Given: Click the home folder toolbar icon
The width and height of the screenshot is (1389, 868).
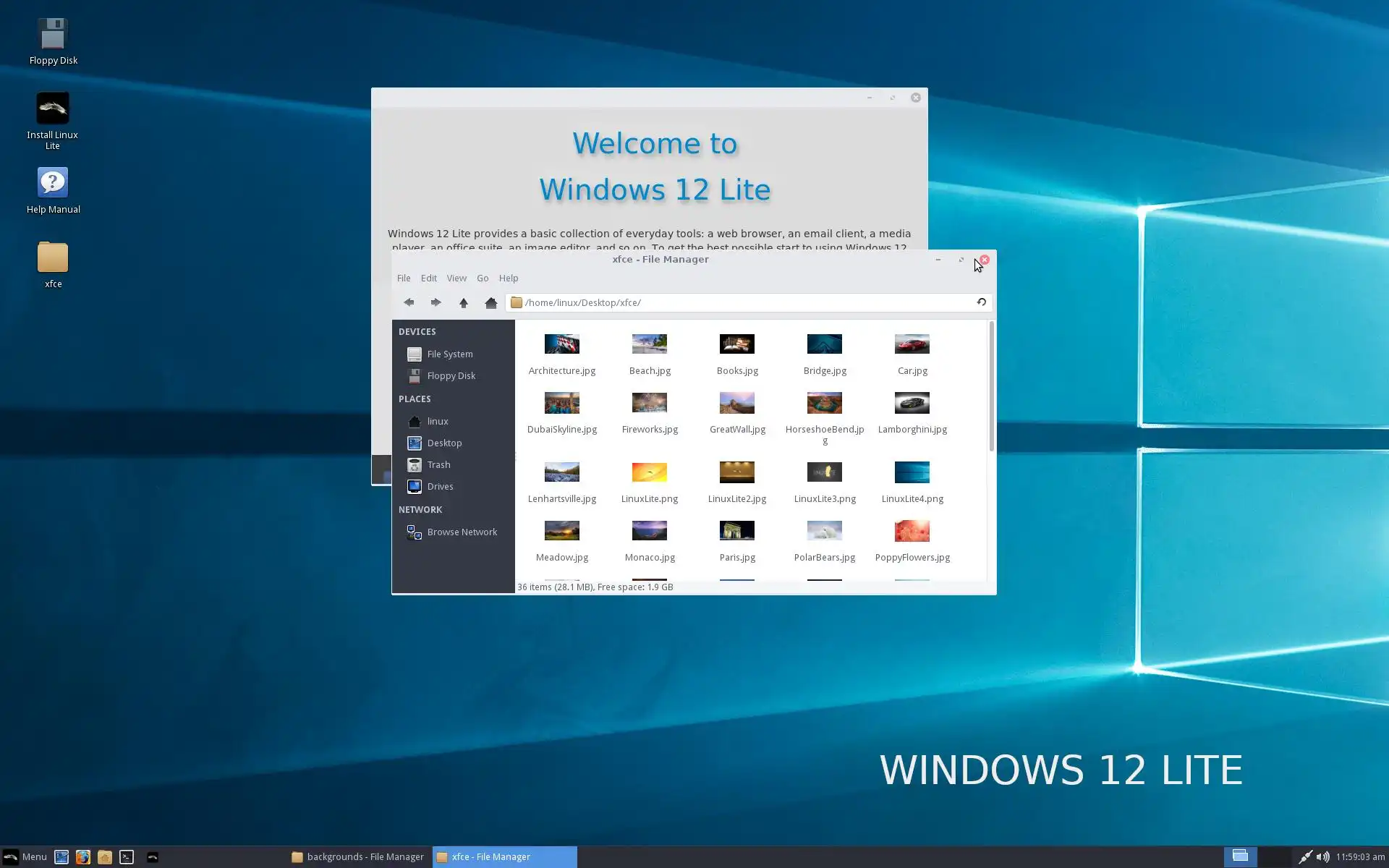Looking at the screenshot, I should point(490,302).
